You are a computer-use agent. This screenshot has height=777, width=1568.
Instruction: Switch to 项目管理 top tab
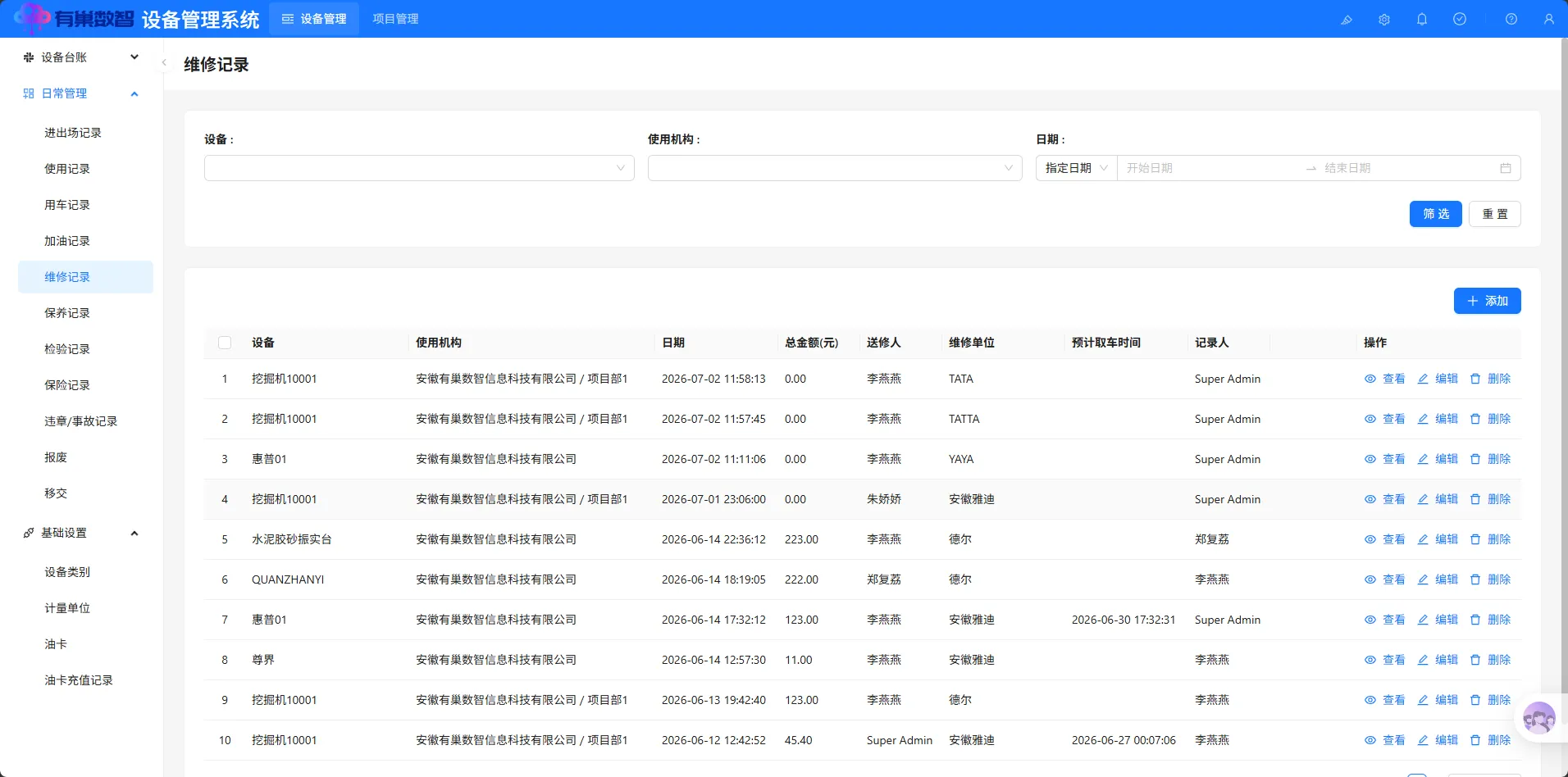click(395, 19)
